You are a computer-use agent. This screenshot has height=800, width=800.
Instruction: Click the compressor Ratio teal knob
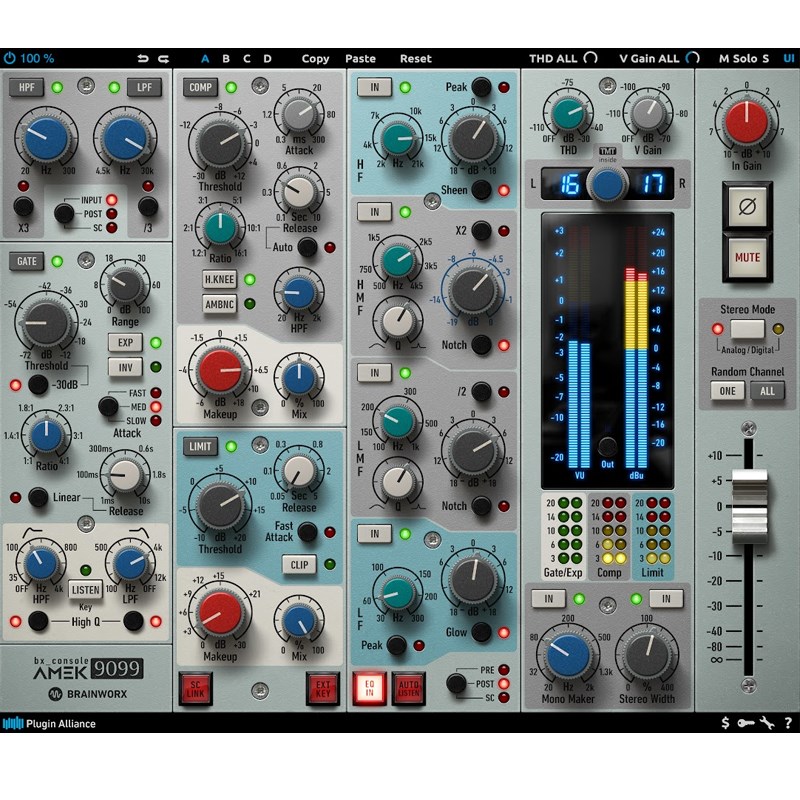pyautogui.click(x=220, y=228)
